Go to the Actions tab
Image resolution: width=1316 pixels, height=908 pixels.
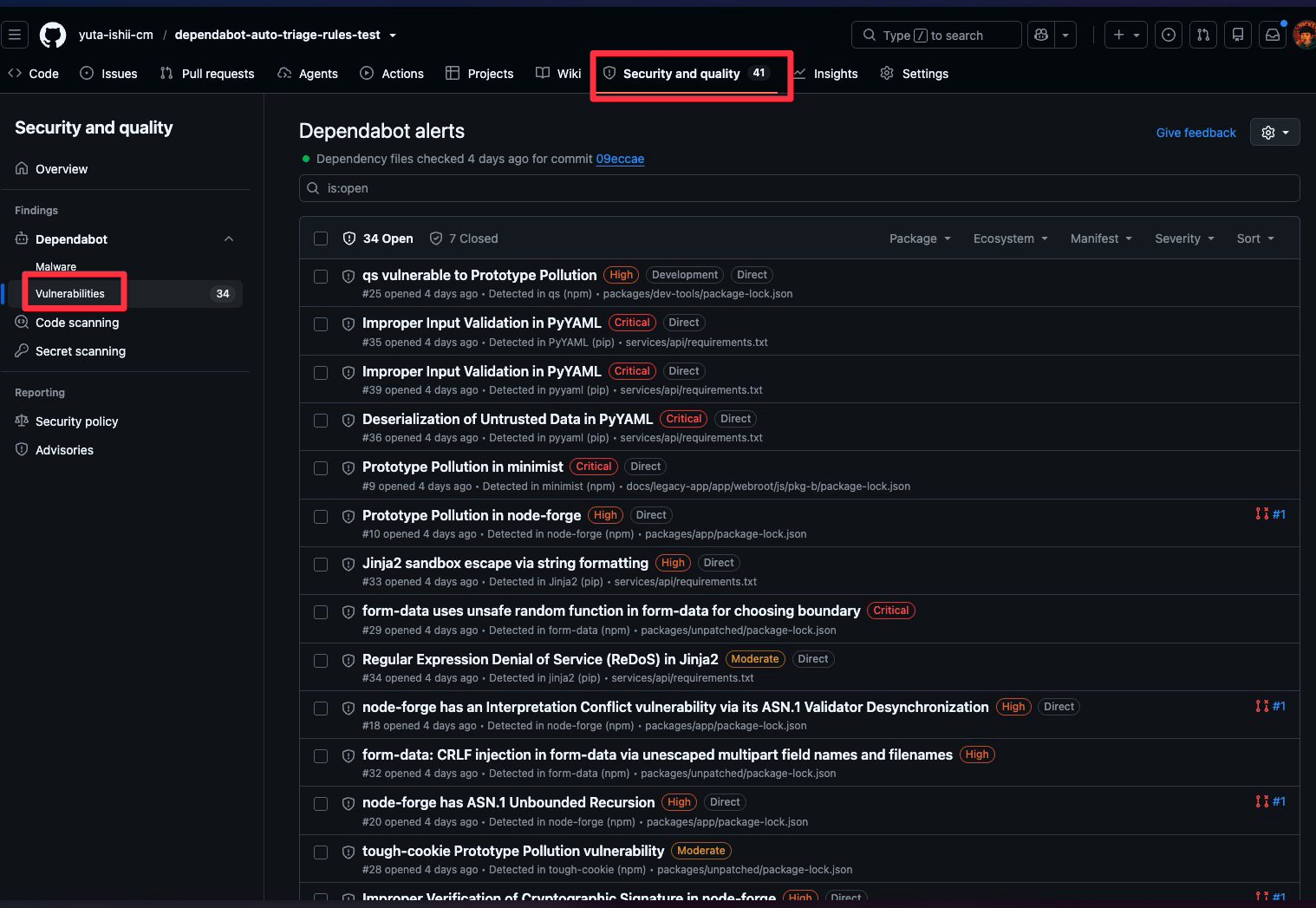(392, 74)
